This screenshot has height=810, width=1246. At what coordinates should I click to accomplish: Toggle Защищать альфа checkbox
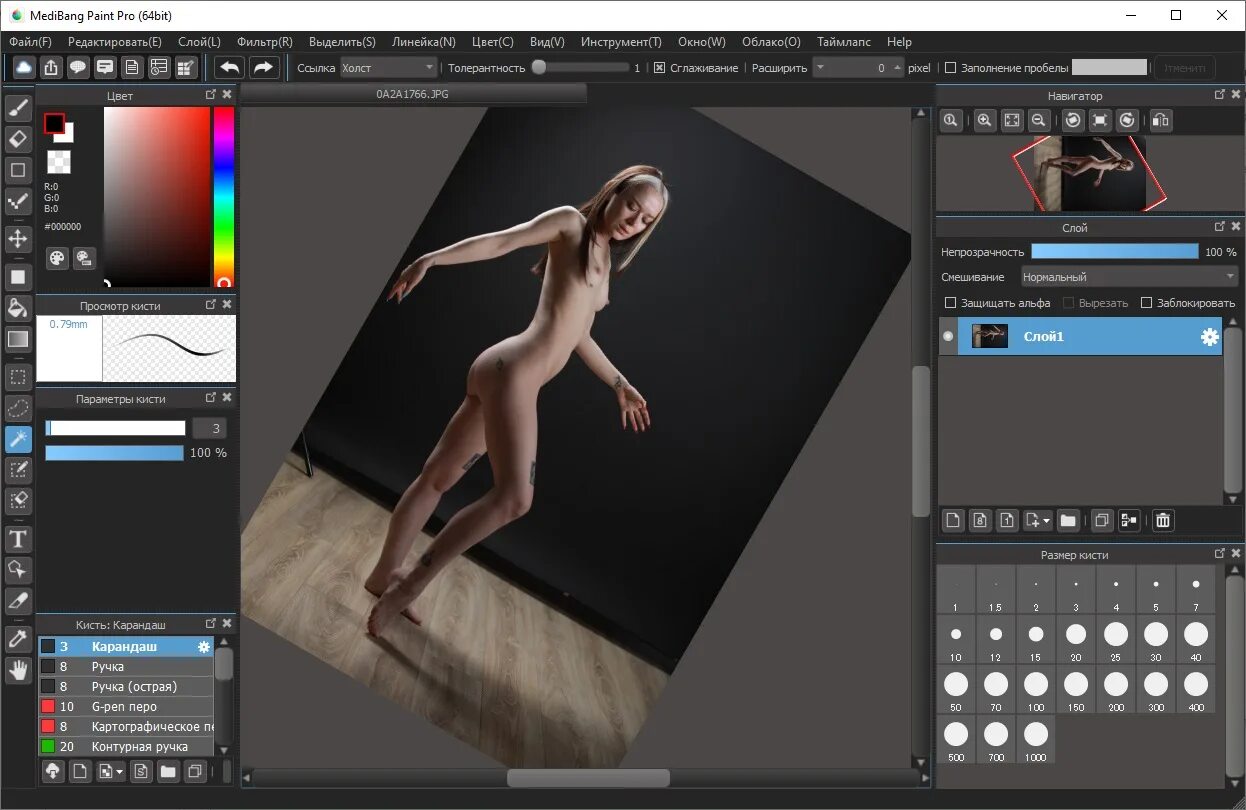click(951, 302)
